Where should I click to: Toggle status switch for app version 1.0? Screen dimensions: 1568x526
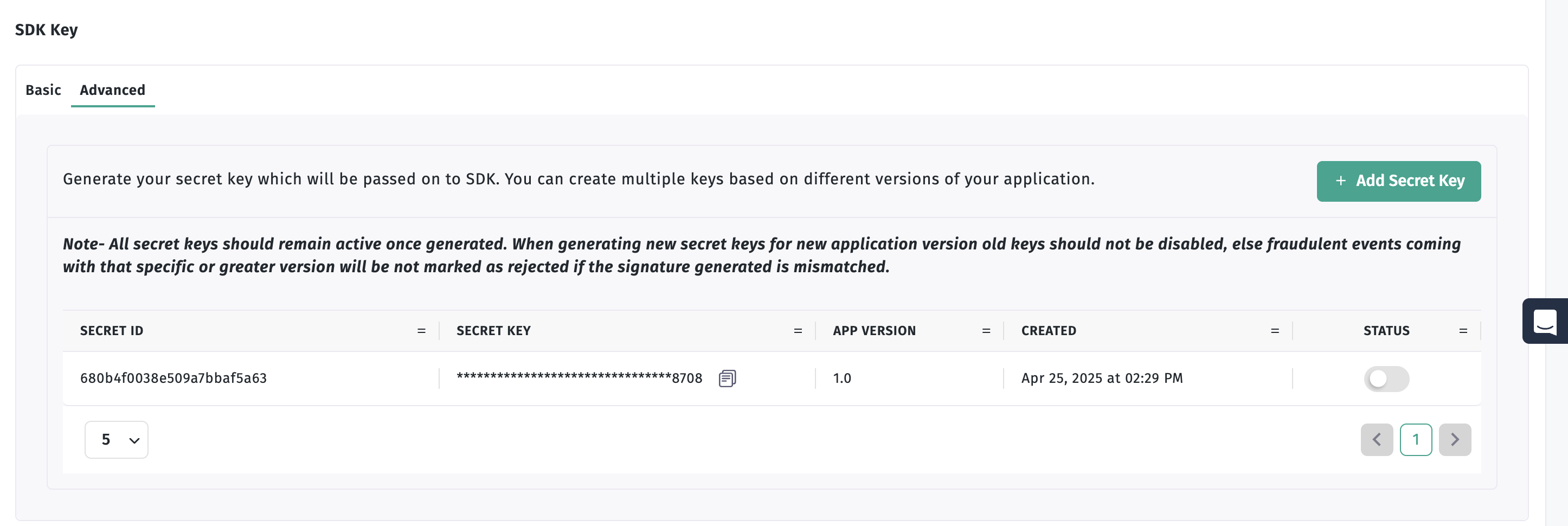pyautogui.click(x=1386, y=379)
